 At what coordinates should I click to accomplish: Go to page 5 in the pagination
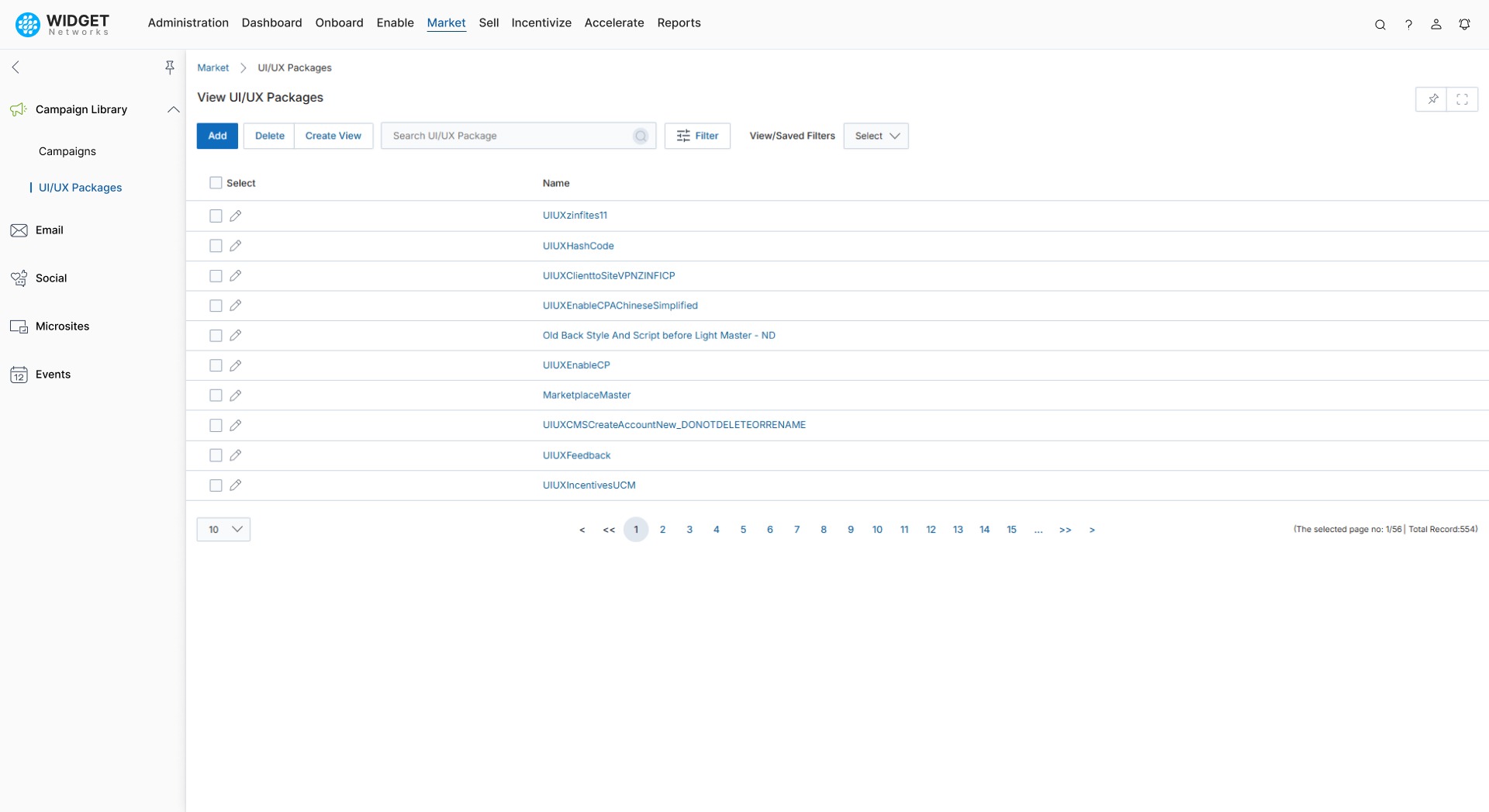[743, 529]
